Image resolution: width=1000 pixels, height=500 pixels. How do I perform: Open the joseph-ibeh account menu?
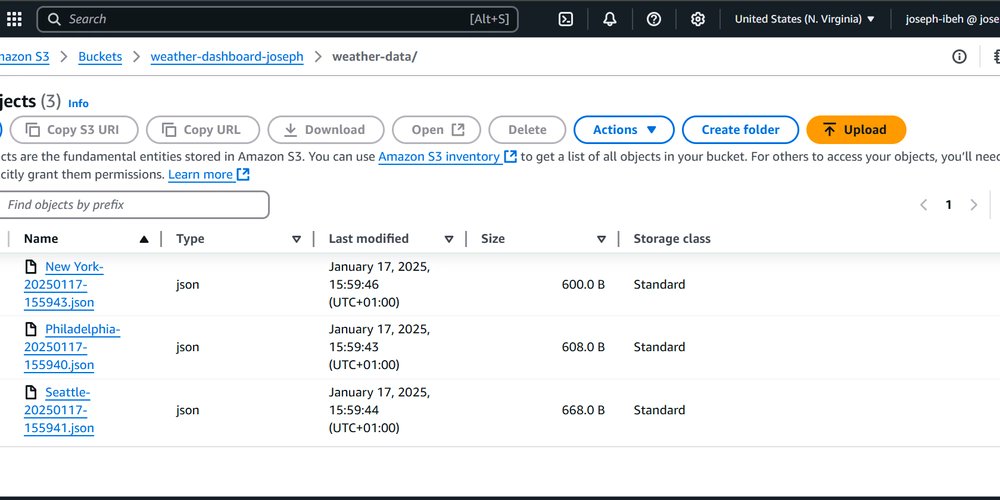[952, 19]
